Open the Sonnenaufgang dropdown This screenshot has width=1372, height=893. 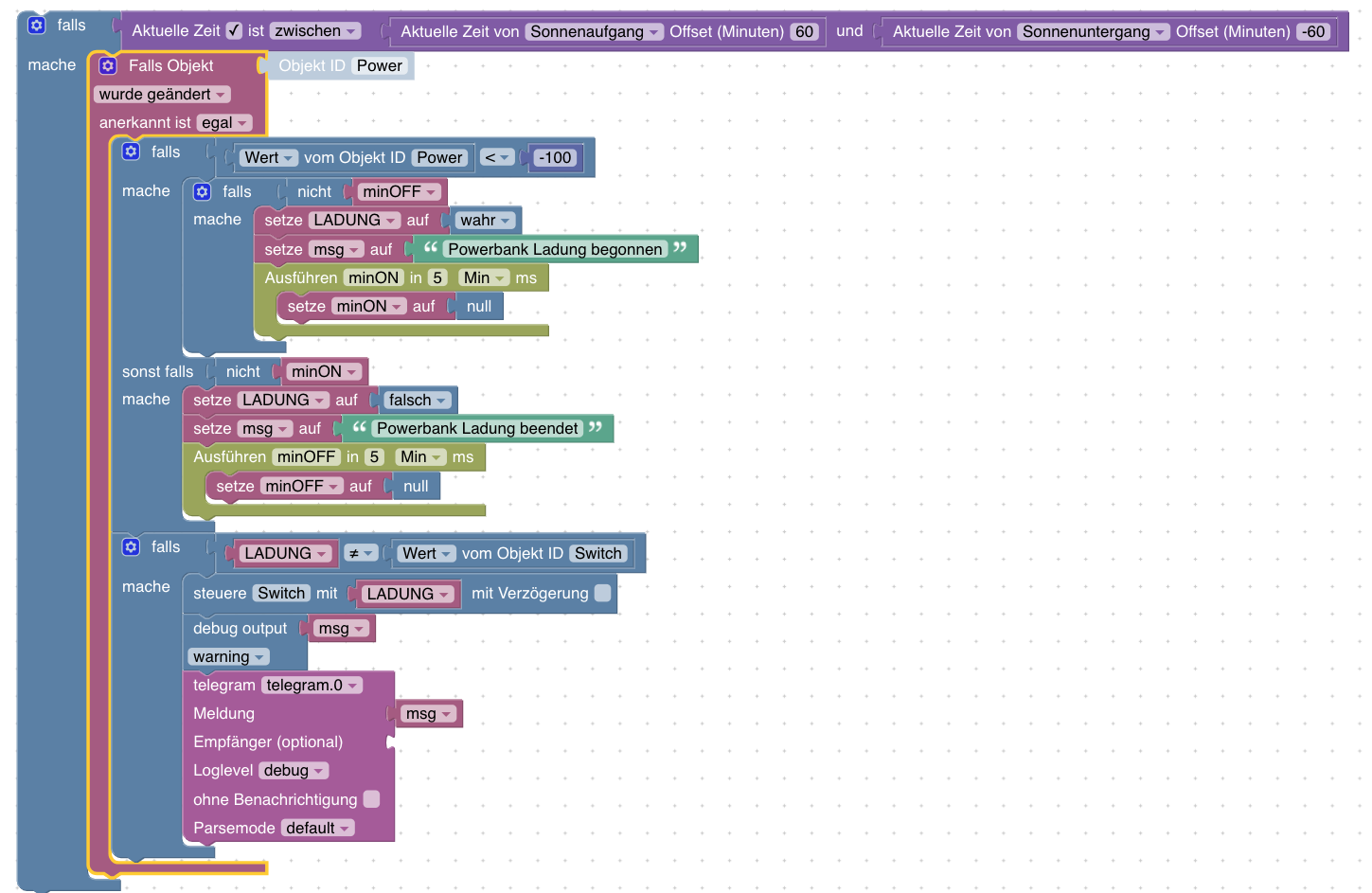(x=595, y=31)
